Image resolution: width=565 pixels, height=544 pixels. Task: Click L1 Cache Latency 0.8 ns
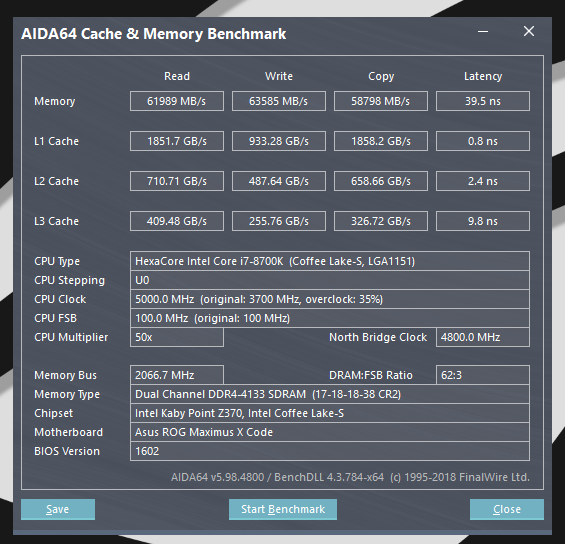coord(483,141)
